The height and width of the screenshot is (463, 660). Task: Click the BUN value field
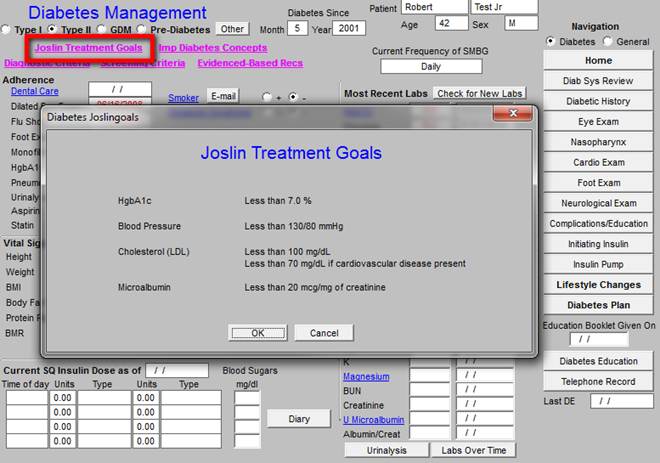tap(430, 391)
